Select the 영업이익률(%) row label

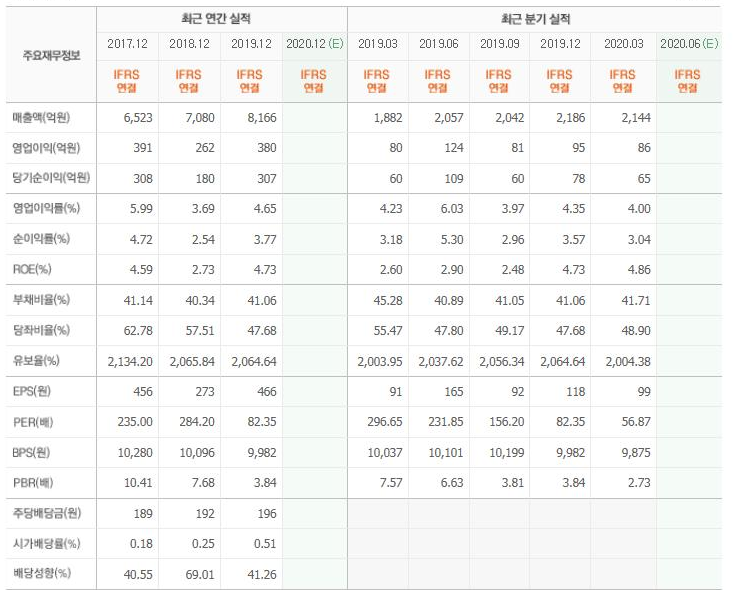click(x=46, y=208)
